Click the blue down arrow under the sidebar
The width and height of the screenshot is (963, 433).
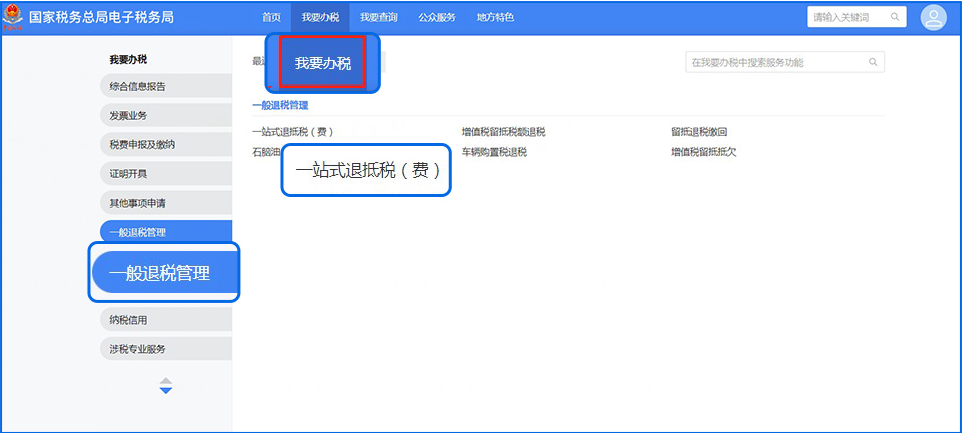coord(166,390)
